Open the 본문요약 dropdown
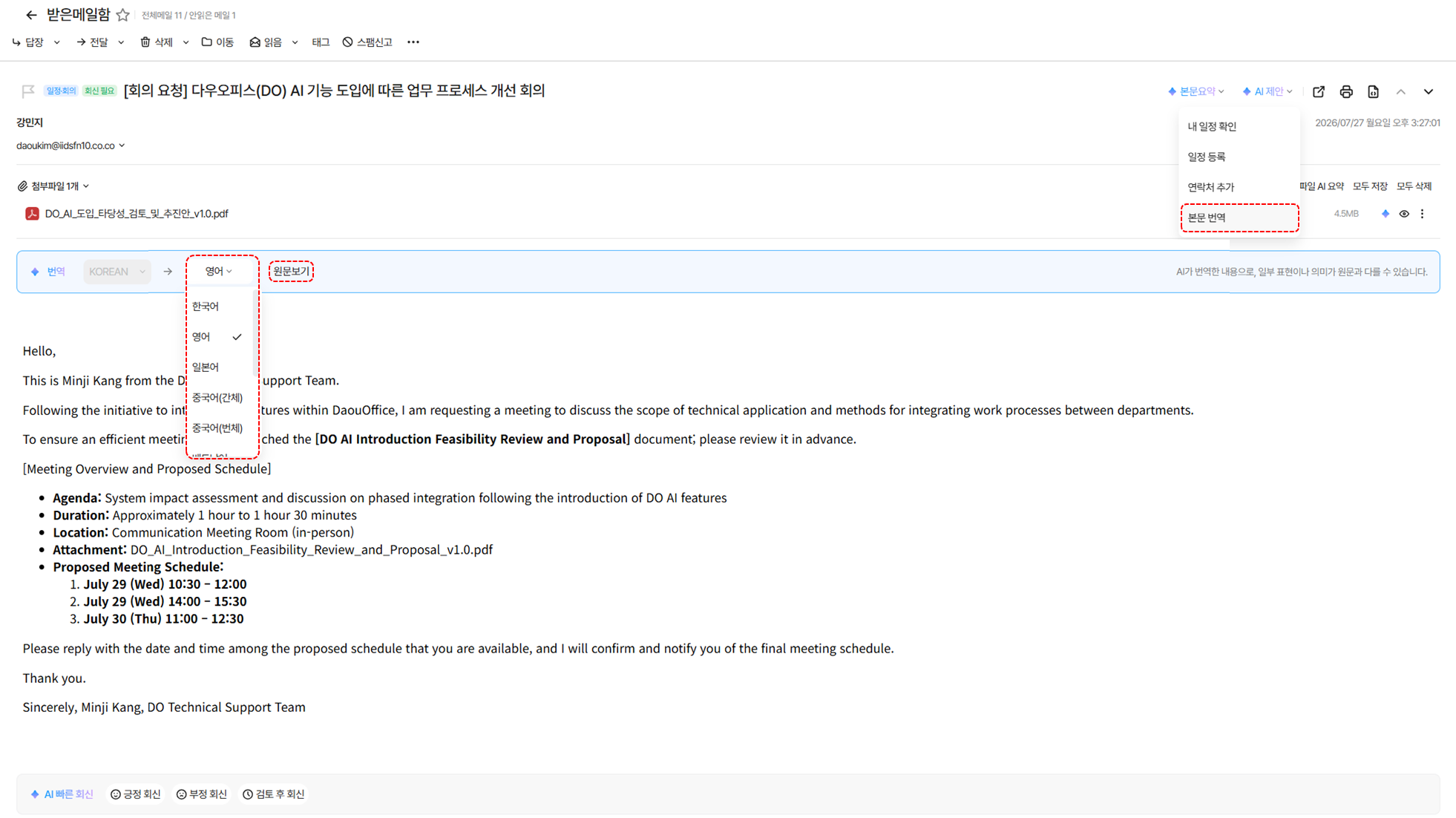This screenshot has width=1456, height=818. coord(1196,91)
